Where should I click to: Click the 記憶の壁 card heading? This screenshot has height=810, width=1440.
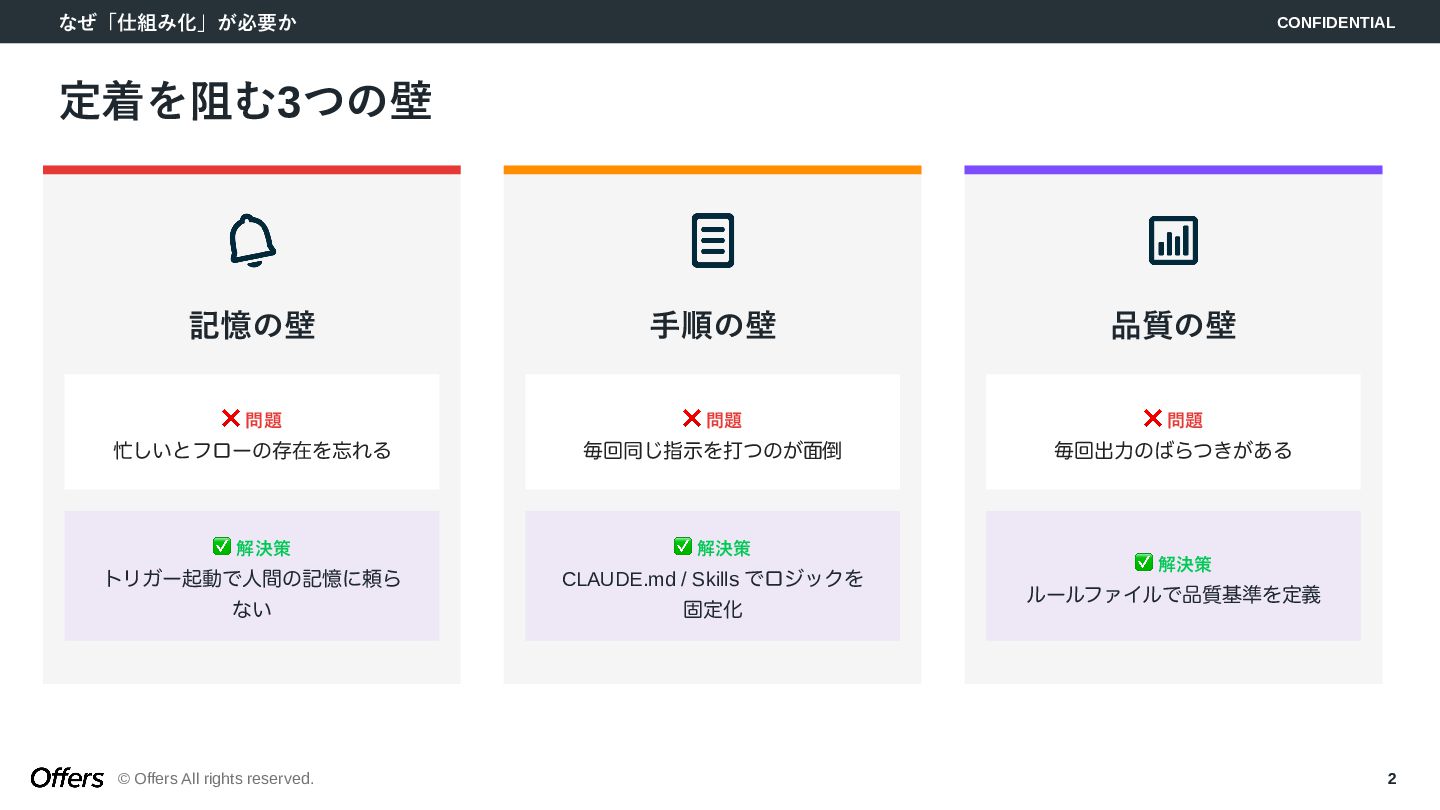coord(252,325)
